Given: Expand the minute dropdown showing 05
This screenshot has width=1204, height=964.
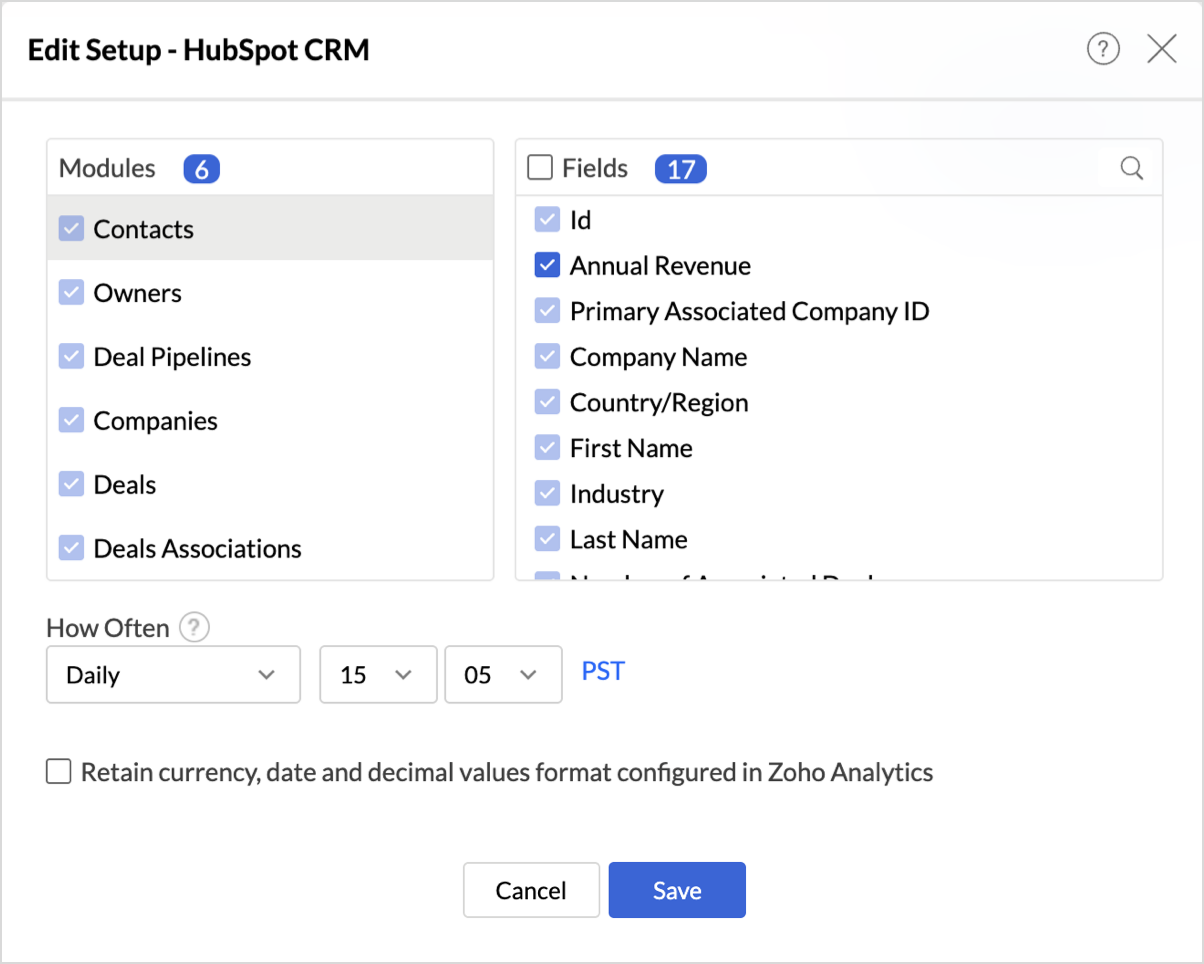Looking at the screenshot, I should (503, 675).
